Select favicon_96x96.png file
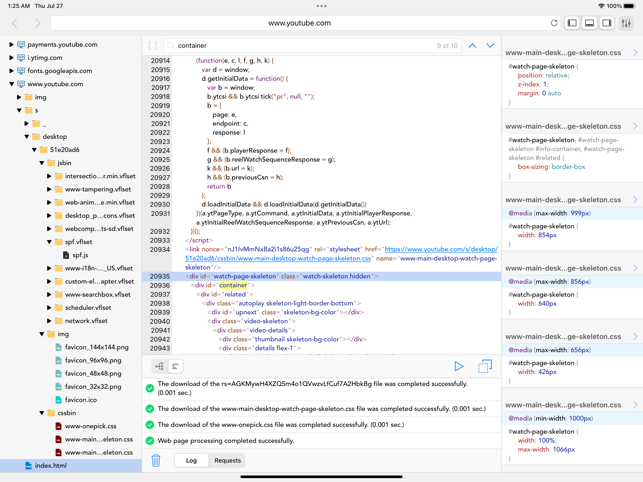Screen dimensions: 643x482 point(89,360)
